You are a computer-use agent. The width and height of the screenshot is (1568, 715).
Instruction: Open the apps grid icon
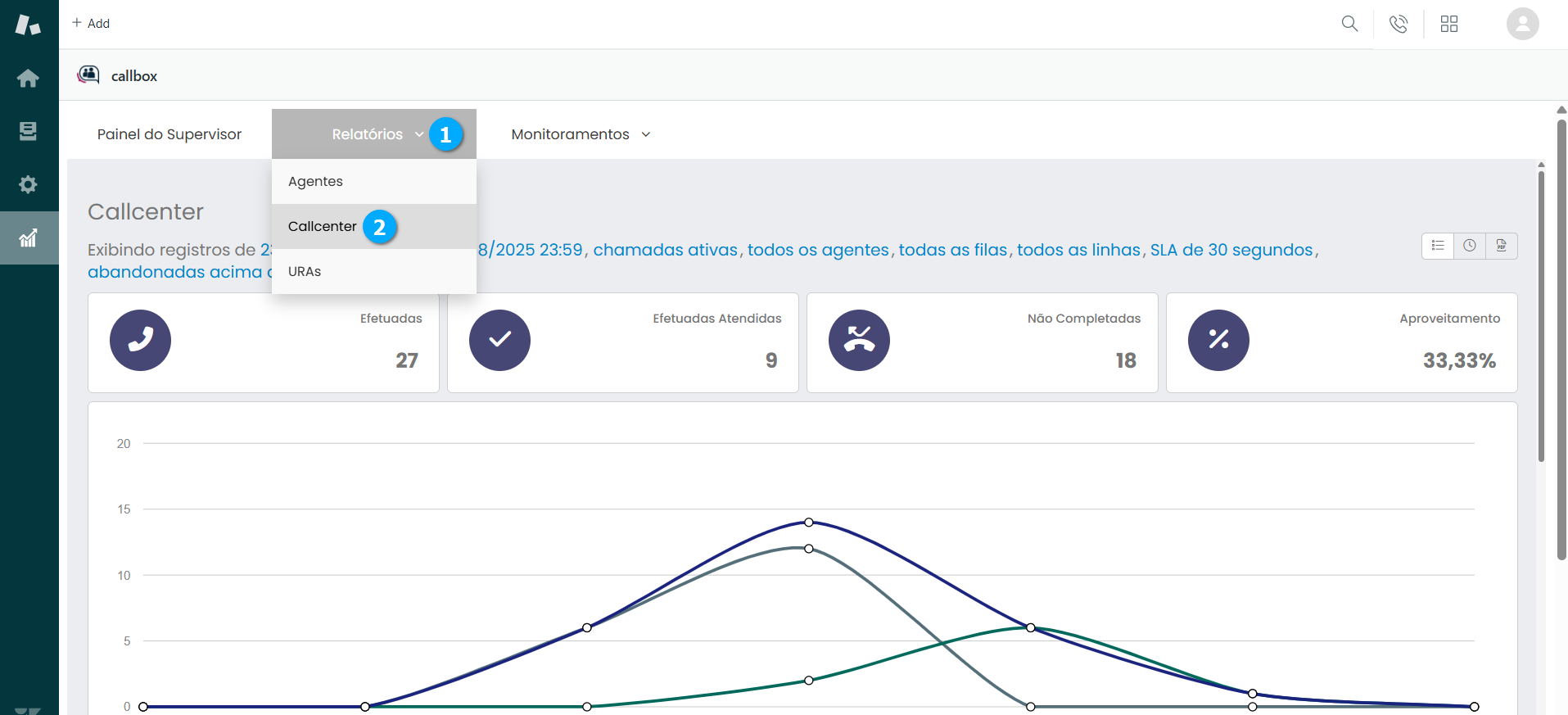1449,24
